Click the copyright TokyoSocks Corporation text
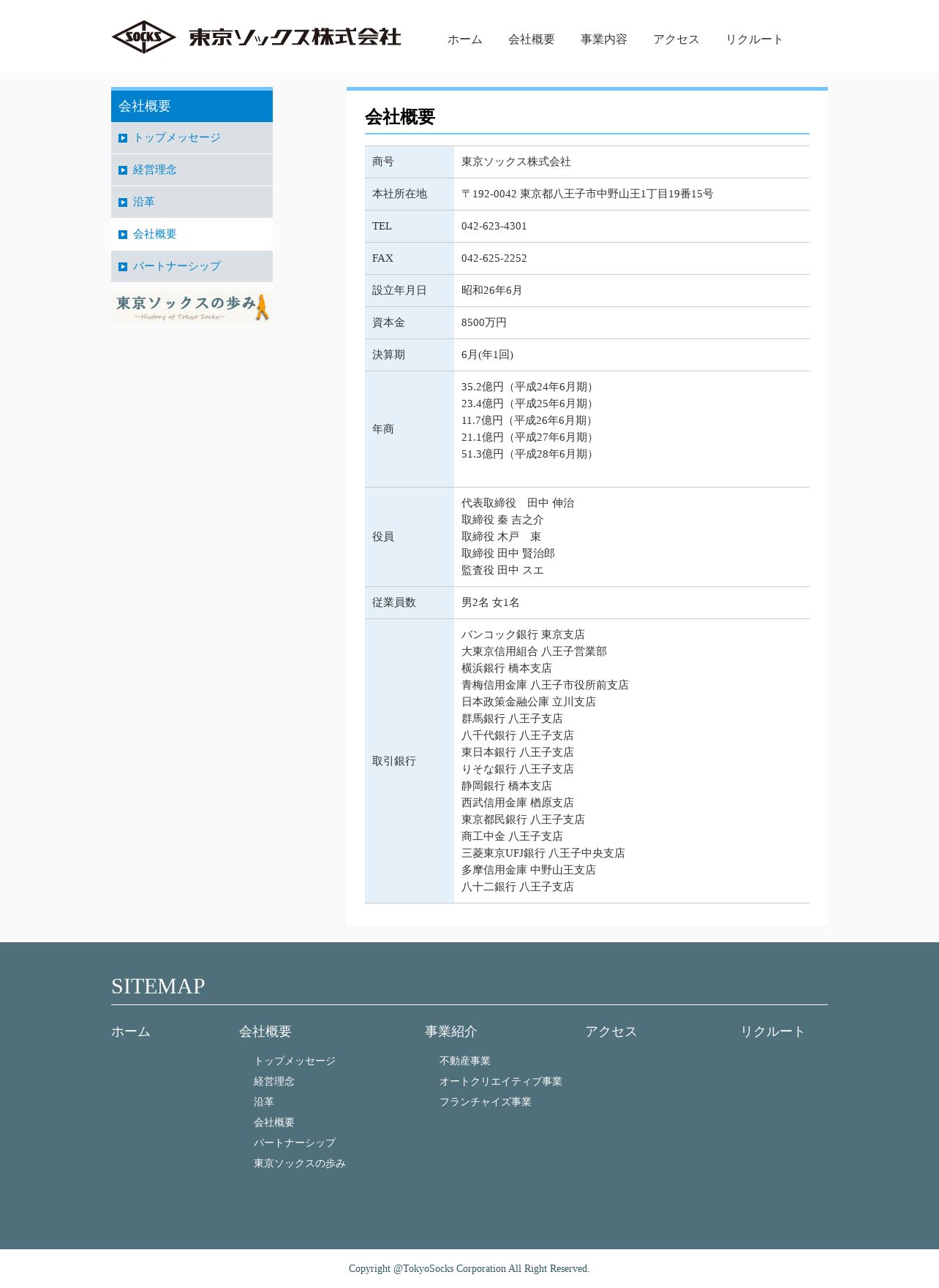Image resolution: width=939 pixels, height=1288 pixels. point(469,1268)
